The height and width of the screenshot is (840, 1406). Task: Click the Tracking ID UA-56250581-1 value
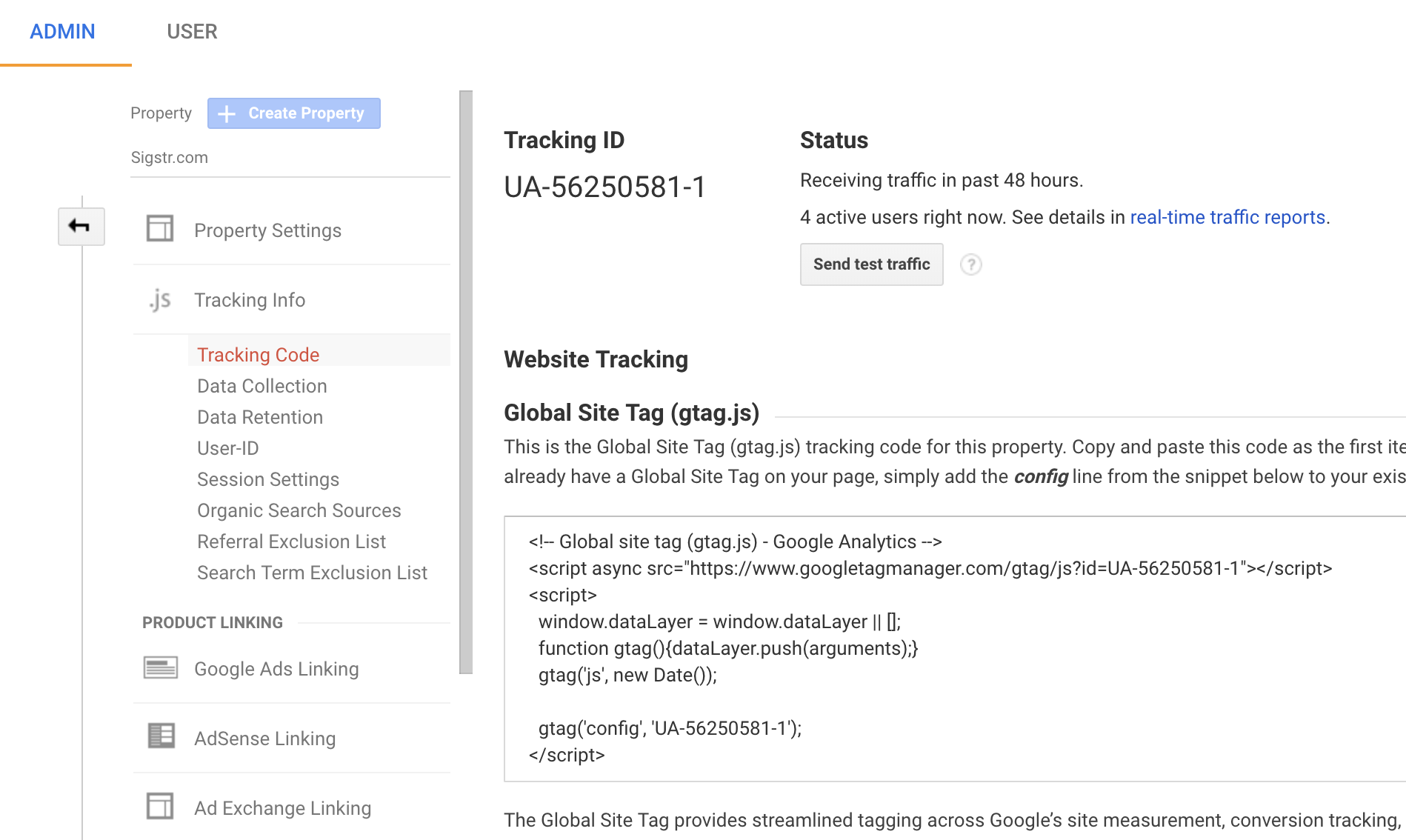click(x=604, y=187)
